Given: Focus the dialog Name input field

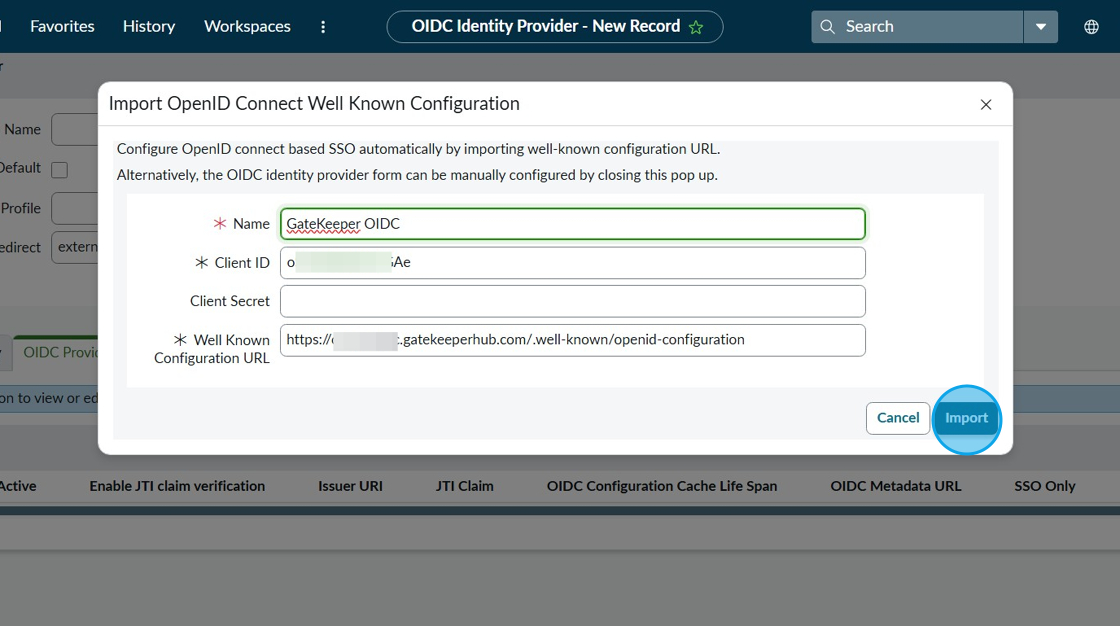Looking at the screenshot, I should (573, 224).
